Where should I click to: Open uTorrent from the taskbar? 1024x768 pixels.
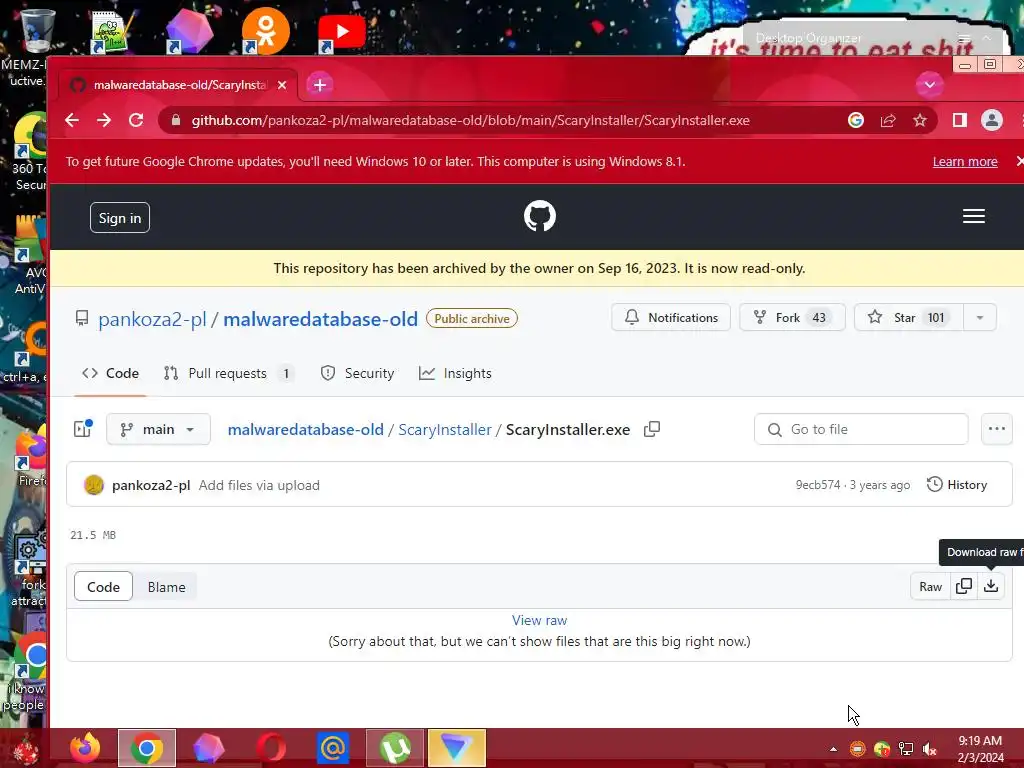pos(394,748)
